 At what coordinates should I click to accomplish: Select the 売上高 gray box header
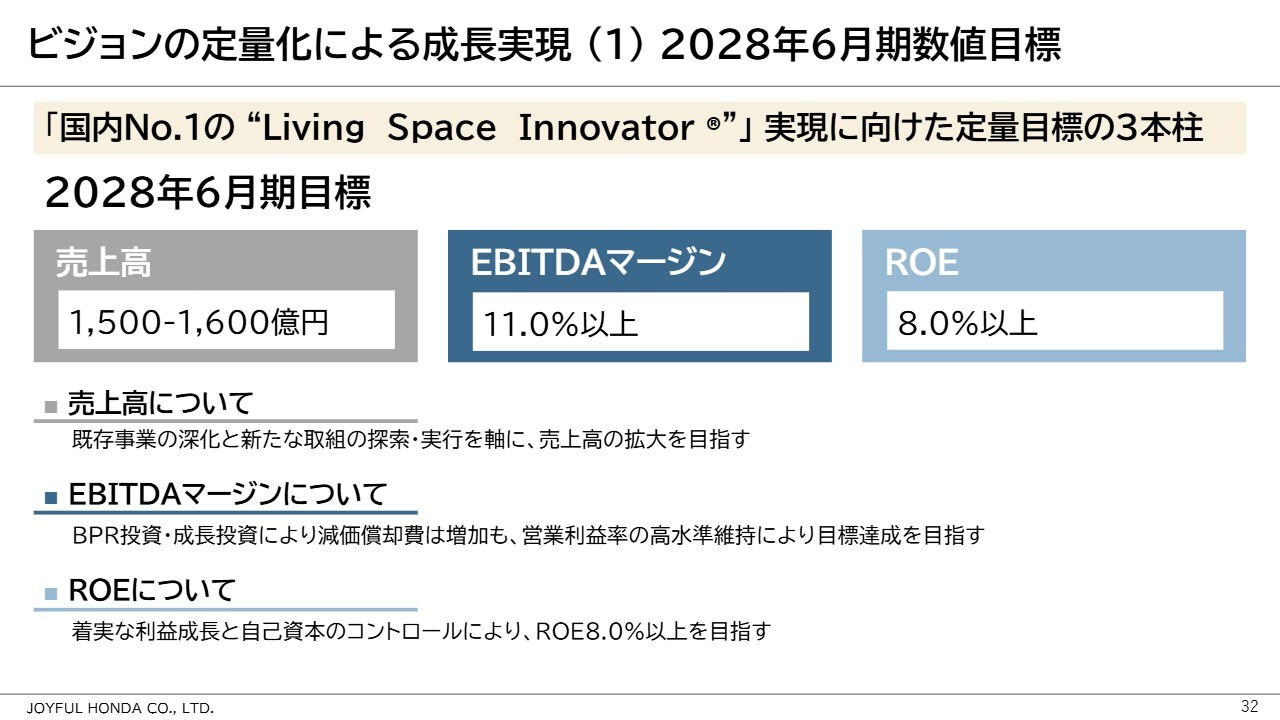[x=105, y=263]
